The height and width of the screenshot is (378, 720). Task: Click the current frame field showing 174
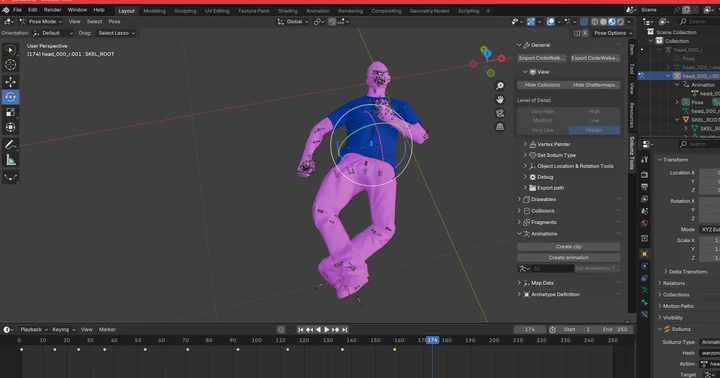pyautogui.click(x=529, y=329)
